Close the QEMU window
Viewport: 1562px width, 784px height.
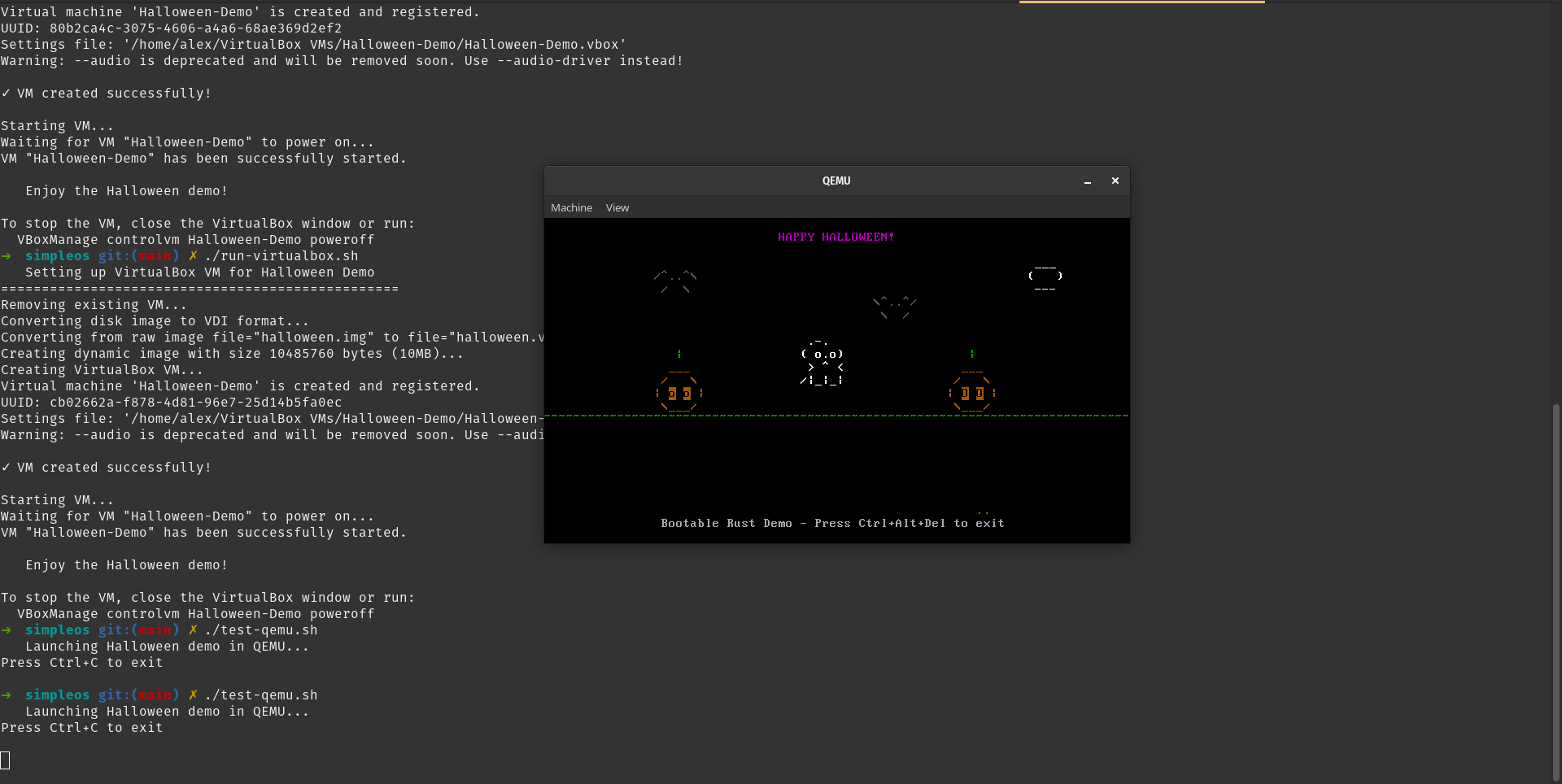[x=1115, y=181]
